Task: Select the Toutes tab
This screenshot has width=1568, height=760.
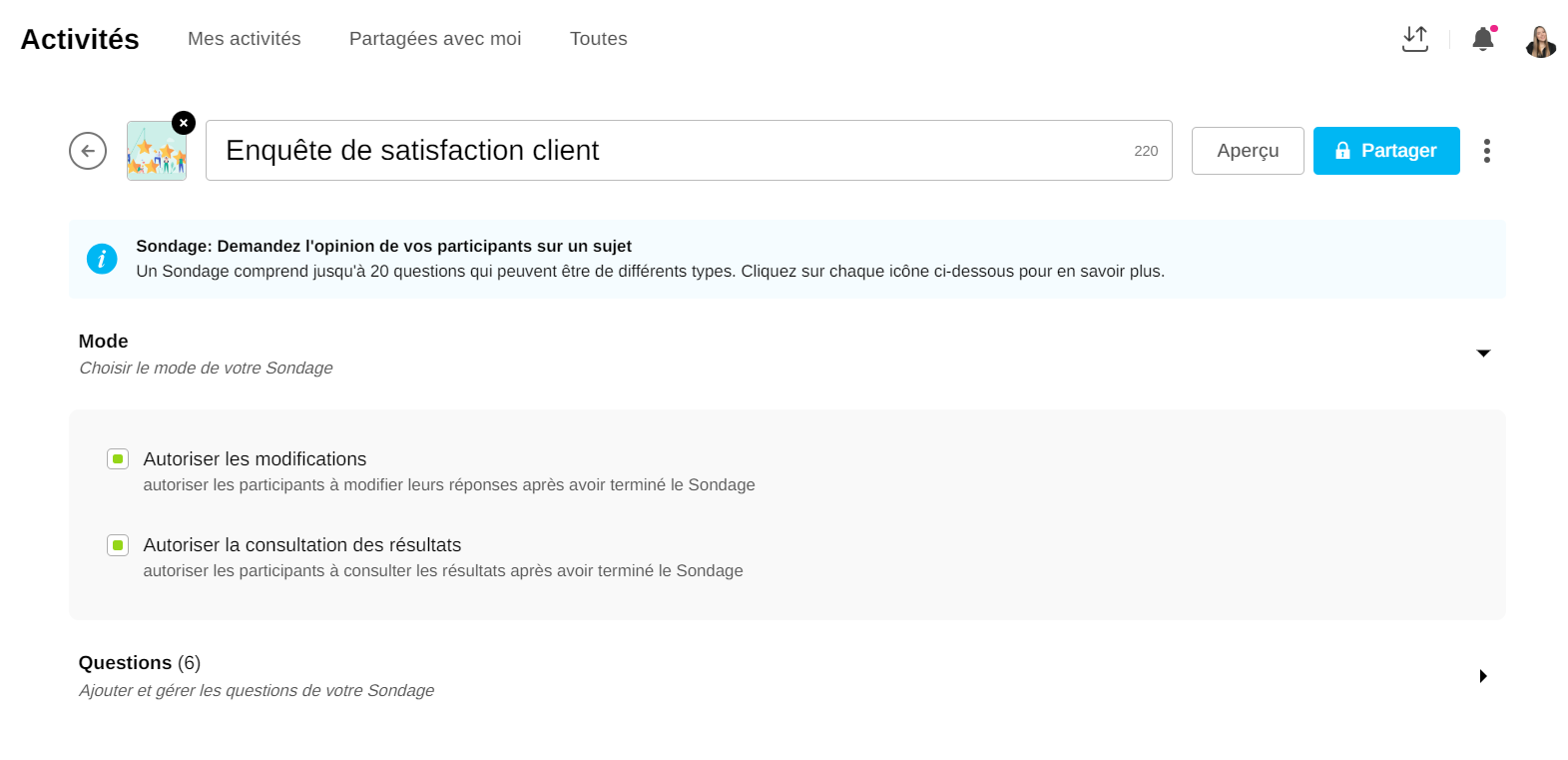Action: [x=598, y=39]
